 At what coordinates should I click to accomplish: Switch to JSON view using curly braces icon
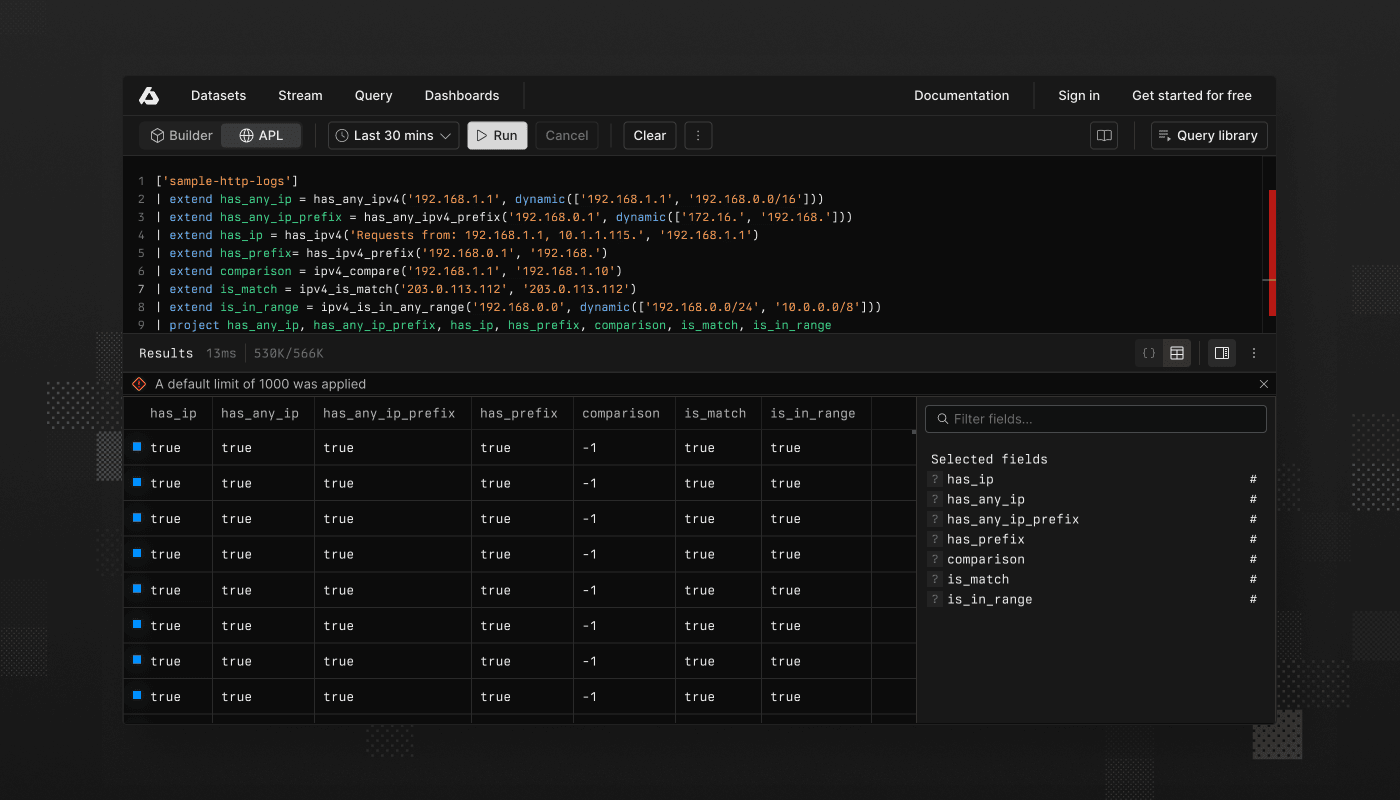point(1148,353)
